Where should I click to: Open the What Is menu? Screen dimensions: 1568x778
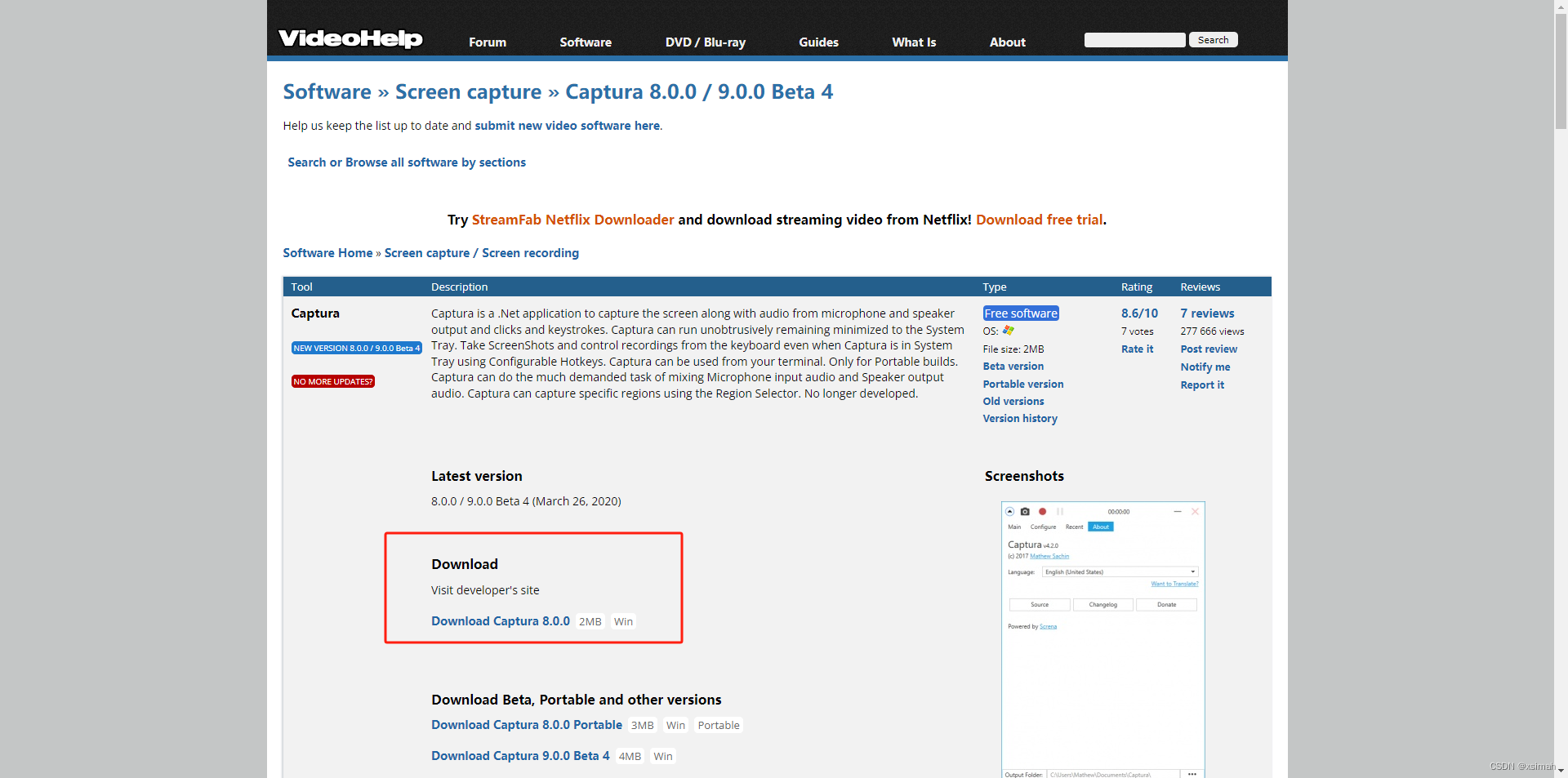point(914,42)
